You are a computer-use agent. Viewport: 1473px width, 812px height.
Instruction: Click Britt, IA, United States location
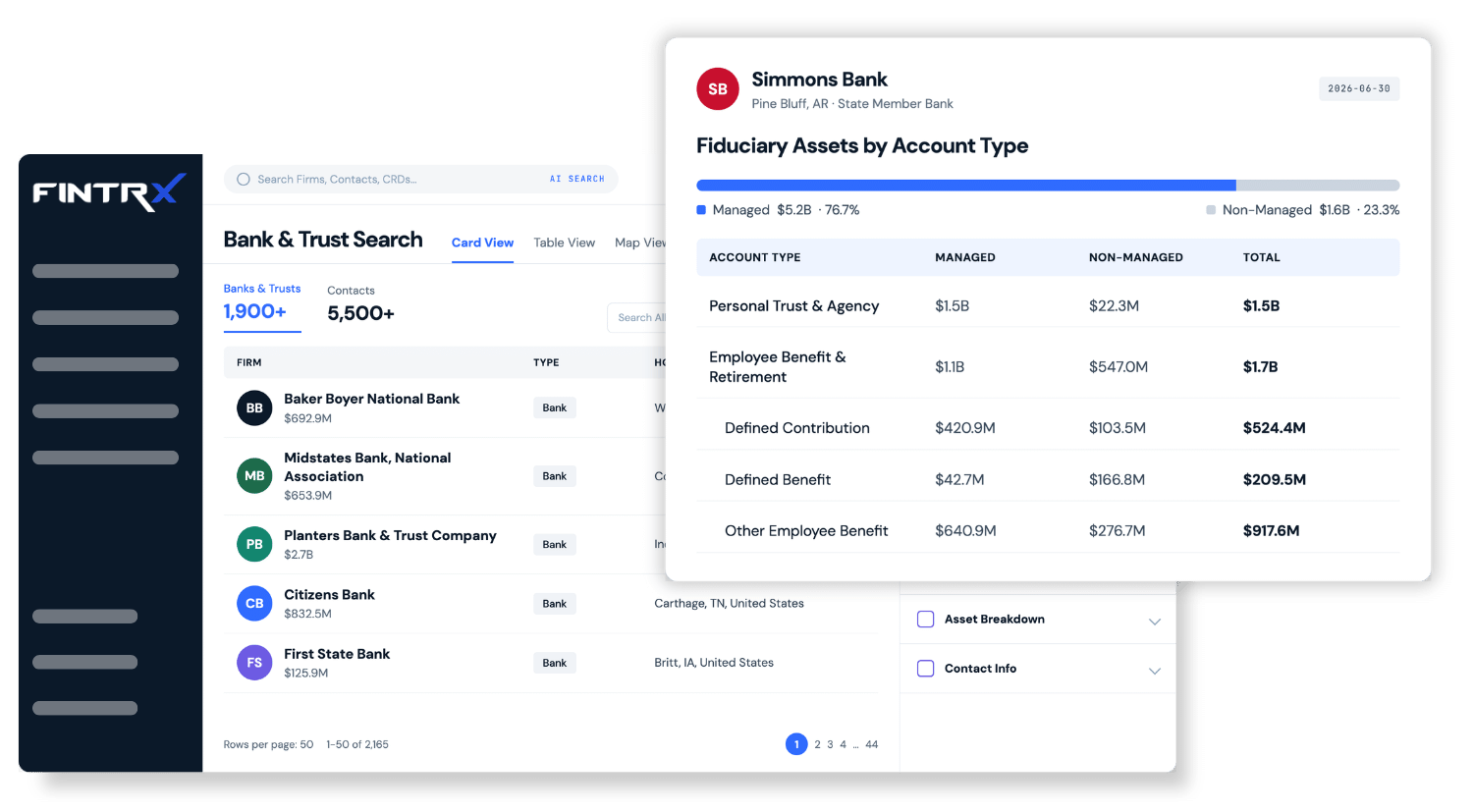tap(714, 663)
